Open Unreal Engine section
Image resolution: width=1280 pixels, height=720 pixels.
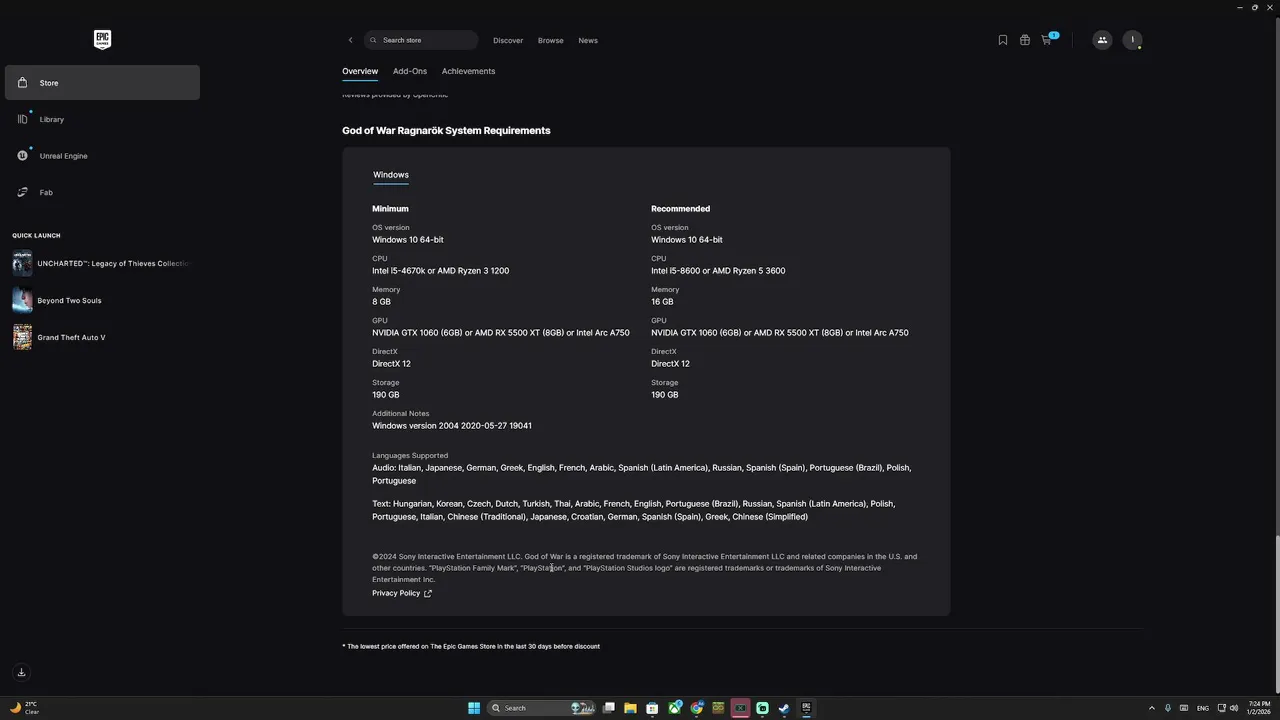(63, 156)
